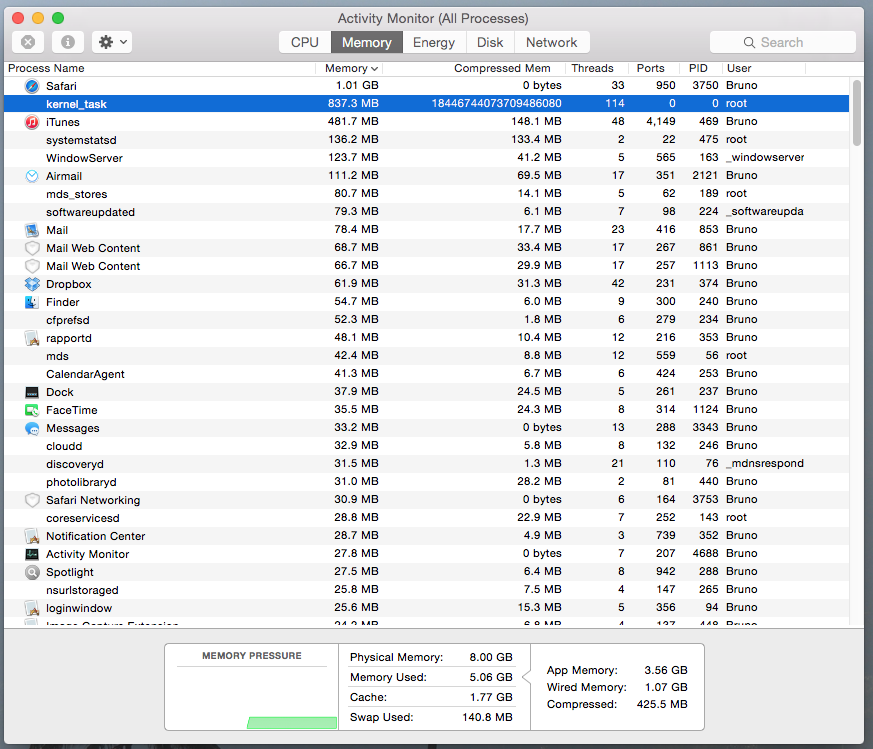Click the Messages bubble icon

[x=32, y=428]
